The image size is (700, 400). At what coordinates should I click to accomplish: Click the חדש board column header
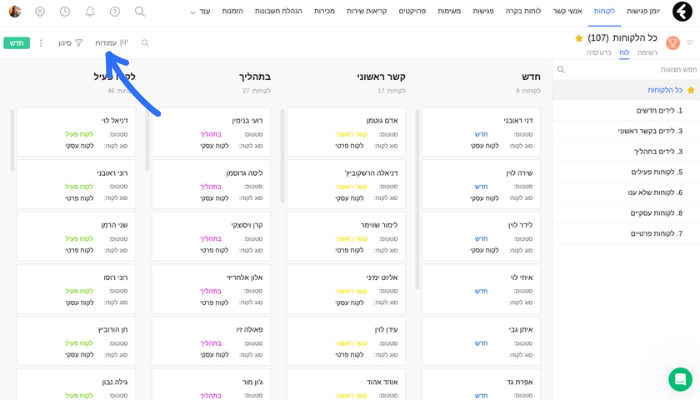click(531, 77)
